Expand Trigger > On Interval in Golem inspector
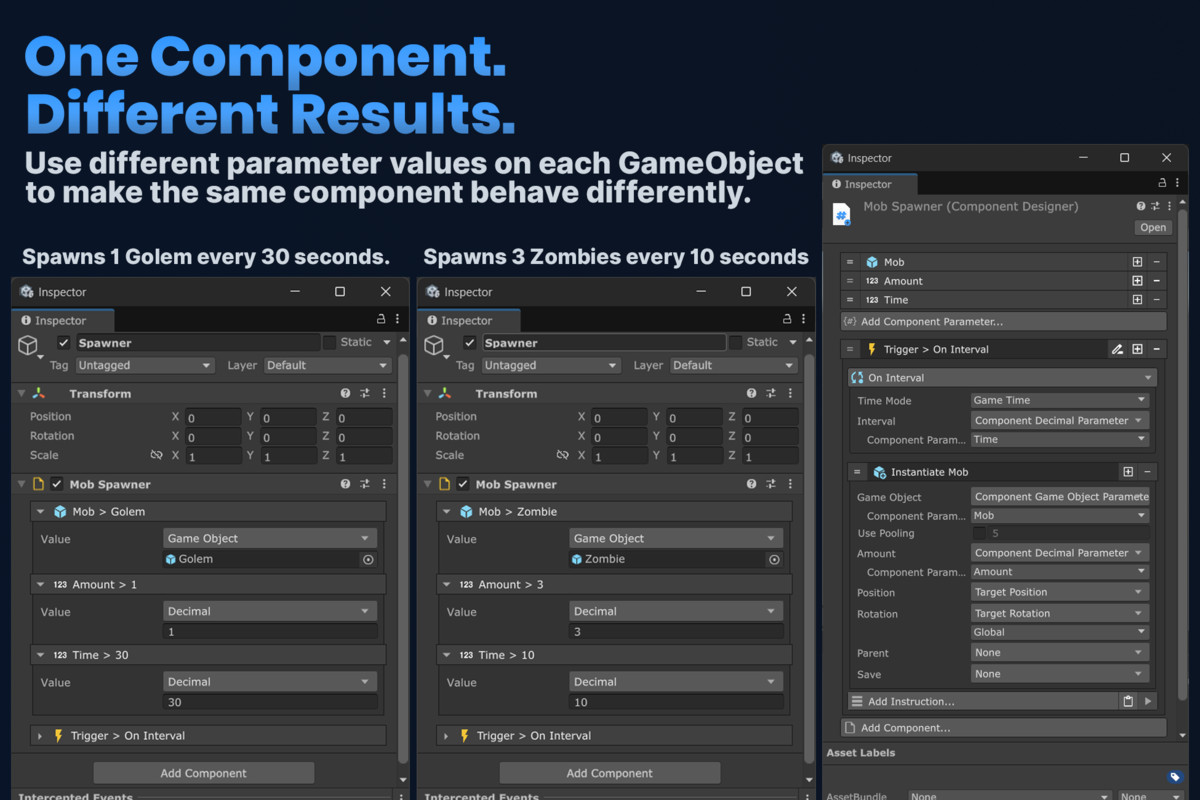 (40, 736)
